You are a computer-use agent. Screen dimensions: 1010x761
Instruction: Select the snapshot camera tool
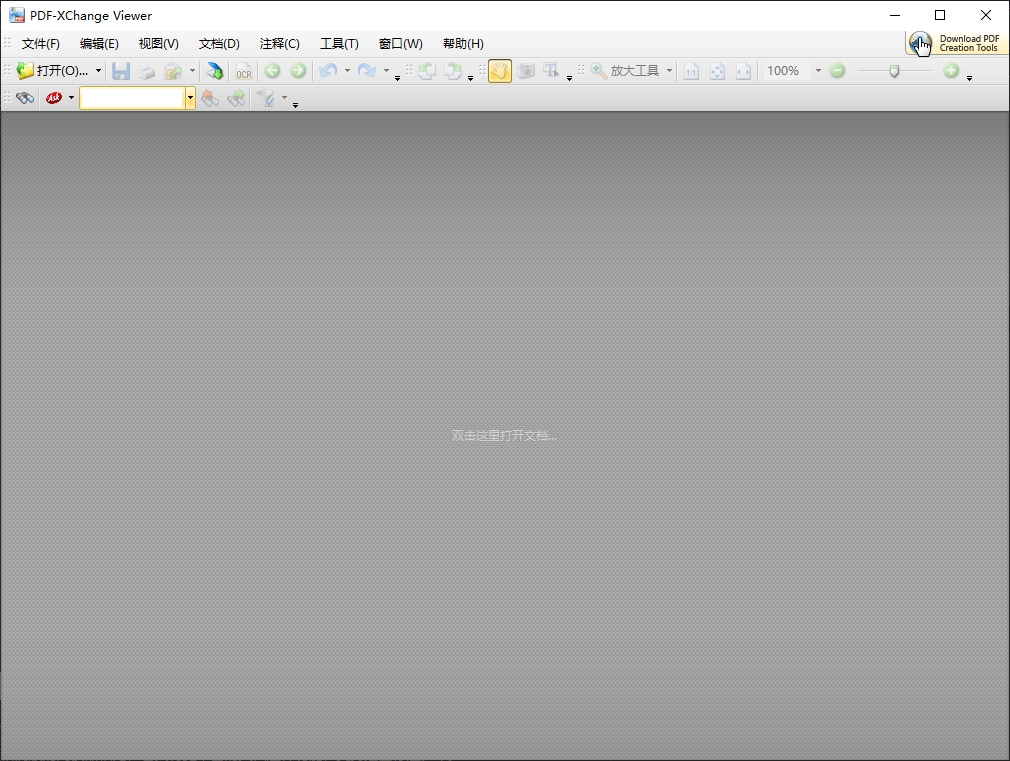coord(526,71)
